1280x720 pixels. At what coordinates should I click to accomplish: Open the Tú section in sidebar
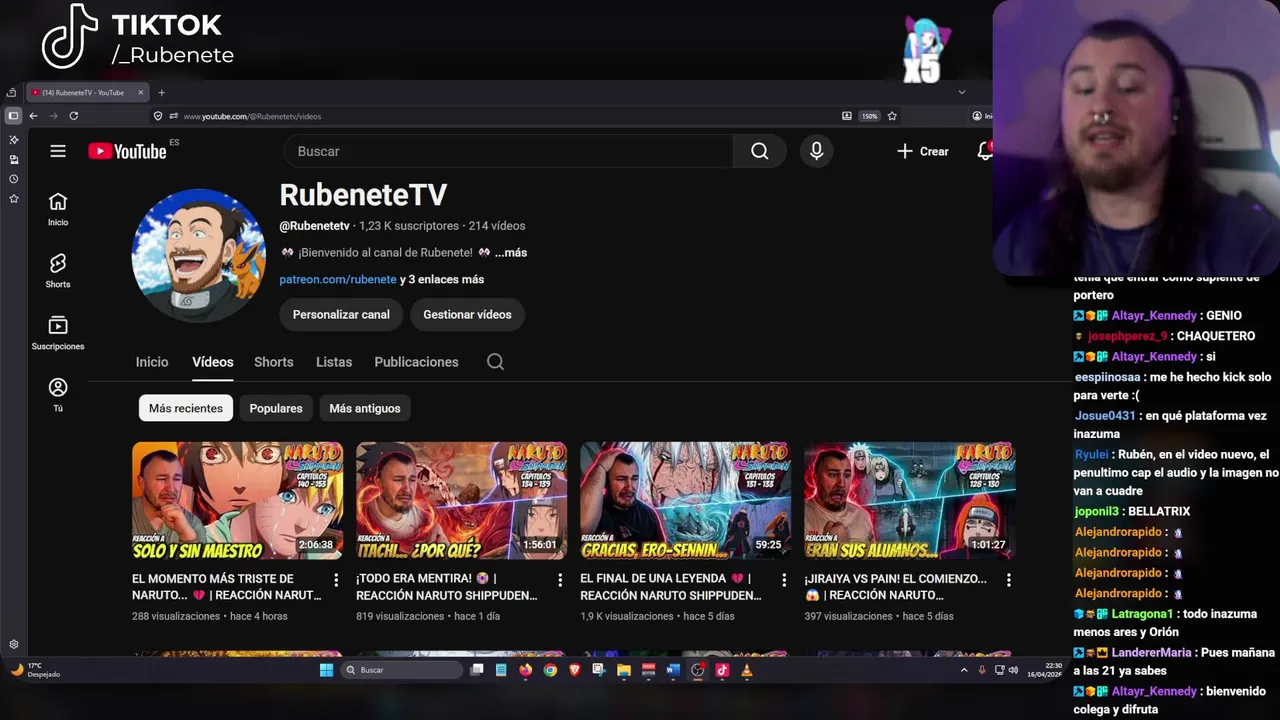point(58,395)
